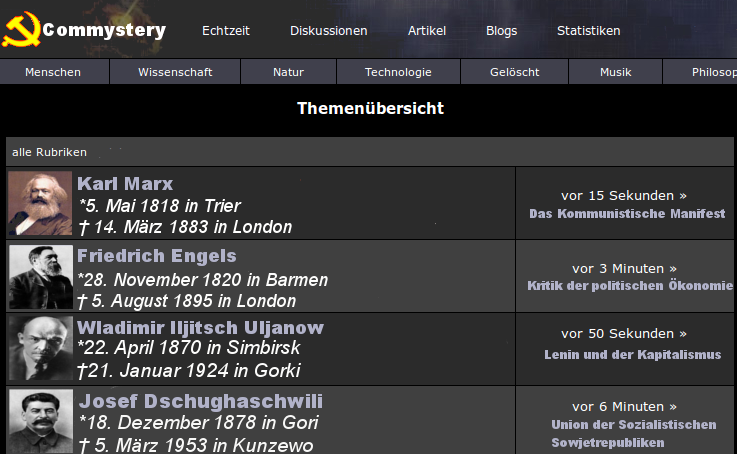Open the Echtzeit menu item

pos(226,31)
